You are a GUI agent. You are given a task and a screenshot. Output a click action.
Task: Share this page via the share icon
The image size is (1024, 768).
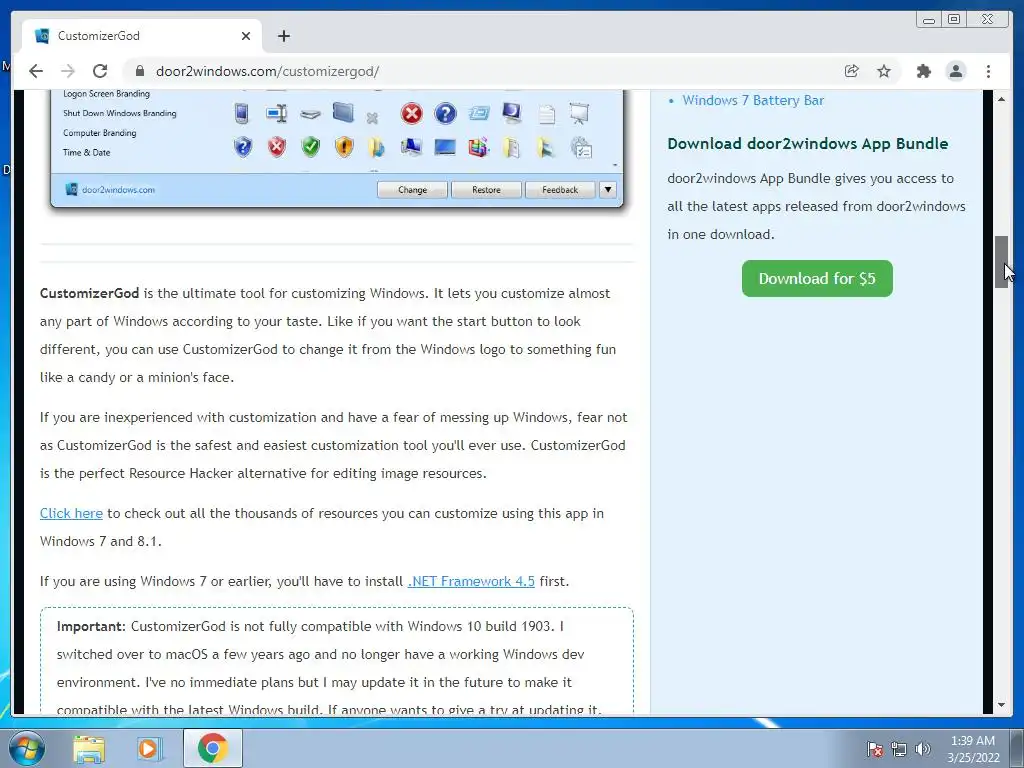(x=852, y=71)
